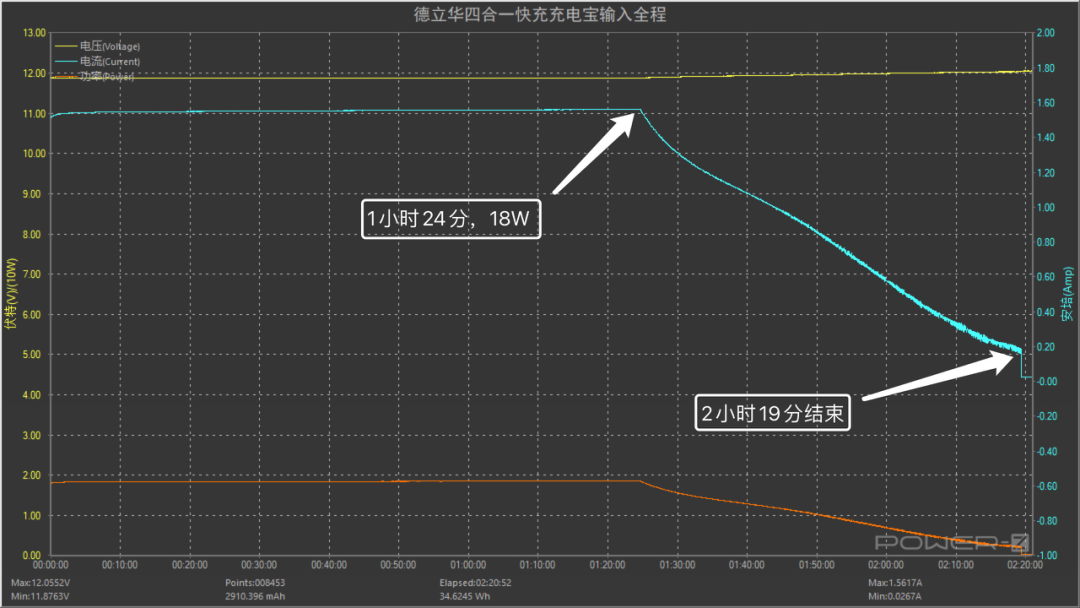1080x608 pixels.
Task: Click the Max:12.0552V voltage statistic
Action: [41, 583]
